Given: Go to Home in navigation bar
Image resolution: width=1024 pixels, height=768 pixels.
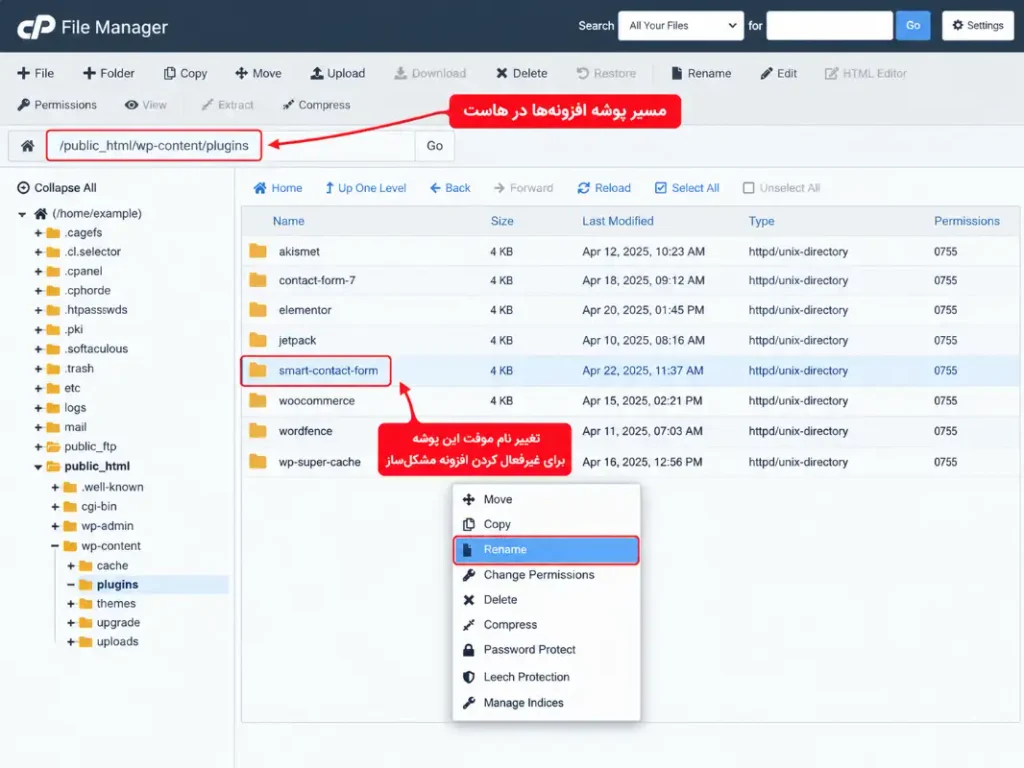Looking at the screenshot, I should point(278,188).
